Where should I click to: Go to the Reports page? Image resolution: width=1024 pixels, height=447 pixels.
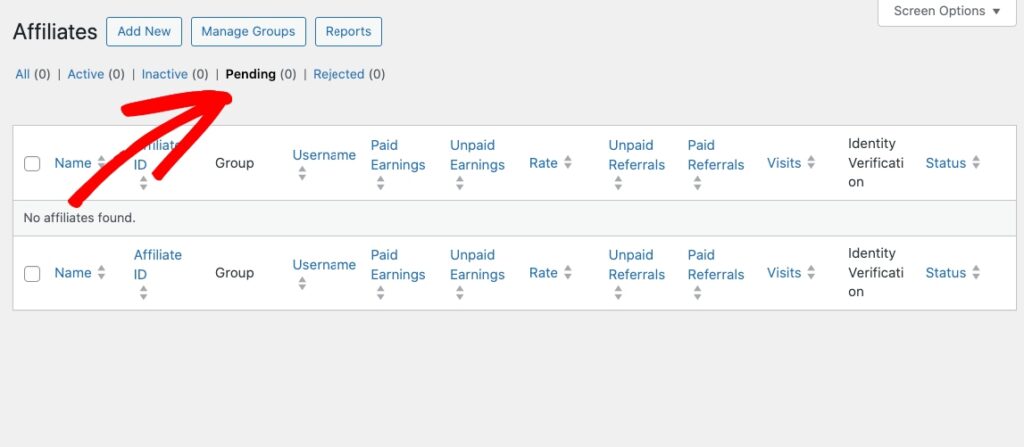[x=348, y=31]
